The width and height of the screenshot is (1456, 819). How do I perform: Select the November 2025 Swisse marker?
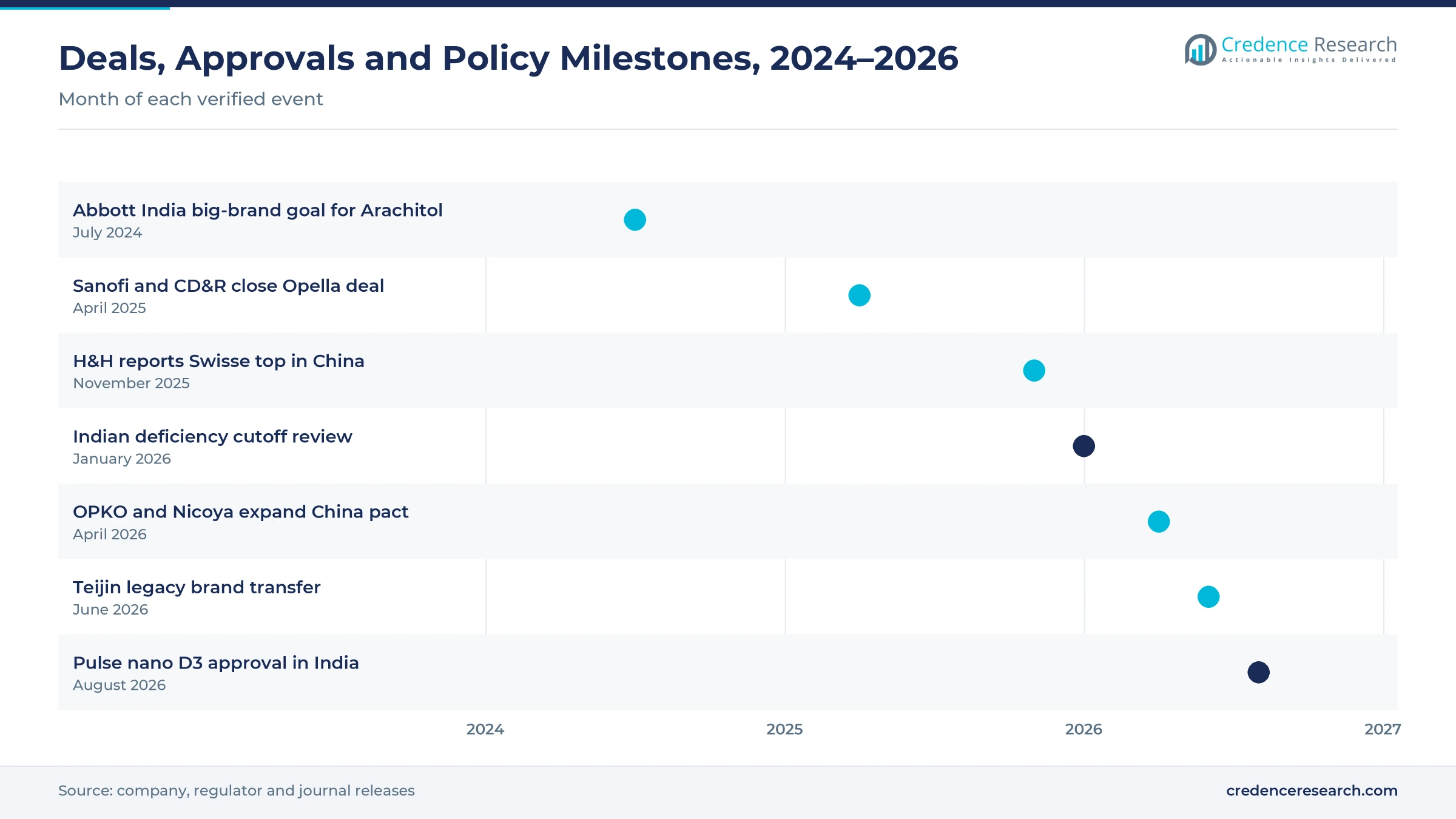point(1034,371)
